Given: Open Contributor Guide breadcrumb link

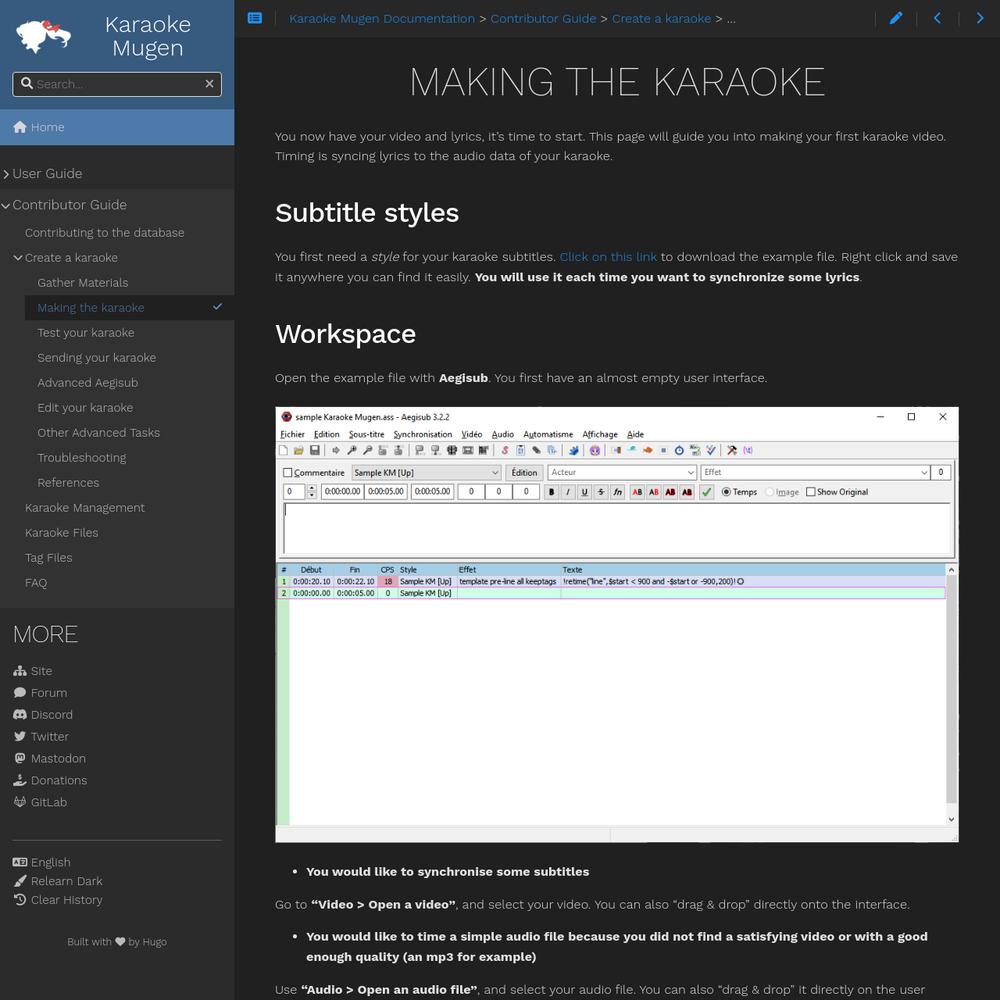Looking at the screenshot, I should (x=543, y=18).
